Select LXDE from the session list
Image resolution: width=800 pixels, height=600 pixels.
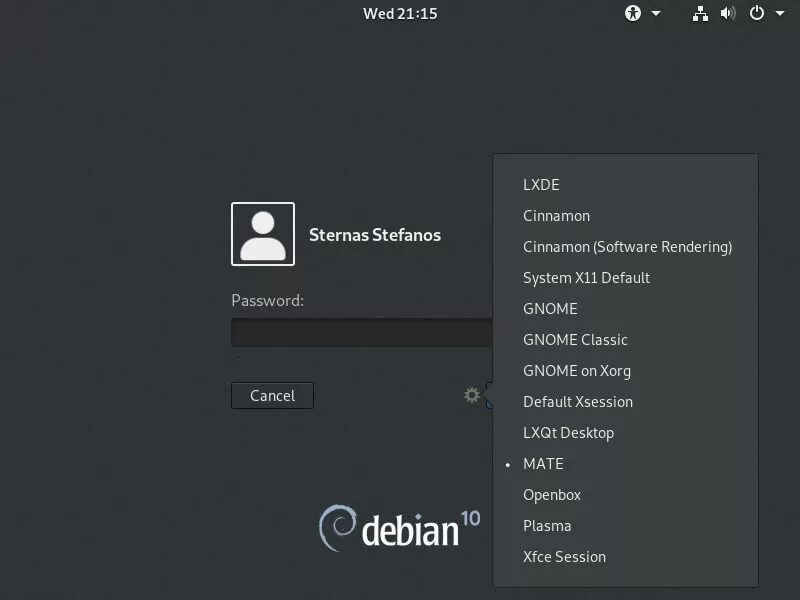[541, 185]
